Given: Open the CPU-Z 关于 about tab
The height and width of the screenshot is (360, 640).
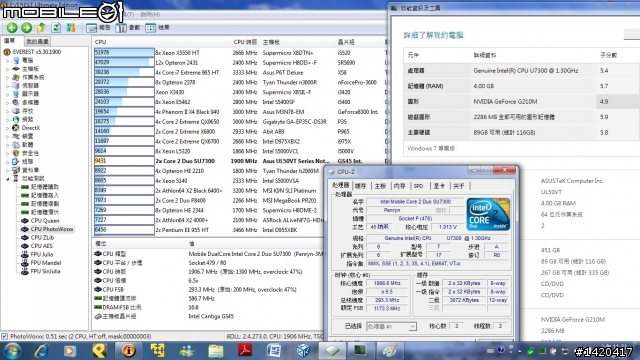Looking at the screenshot, I should point(458,186).
